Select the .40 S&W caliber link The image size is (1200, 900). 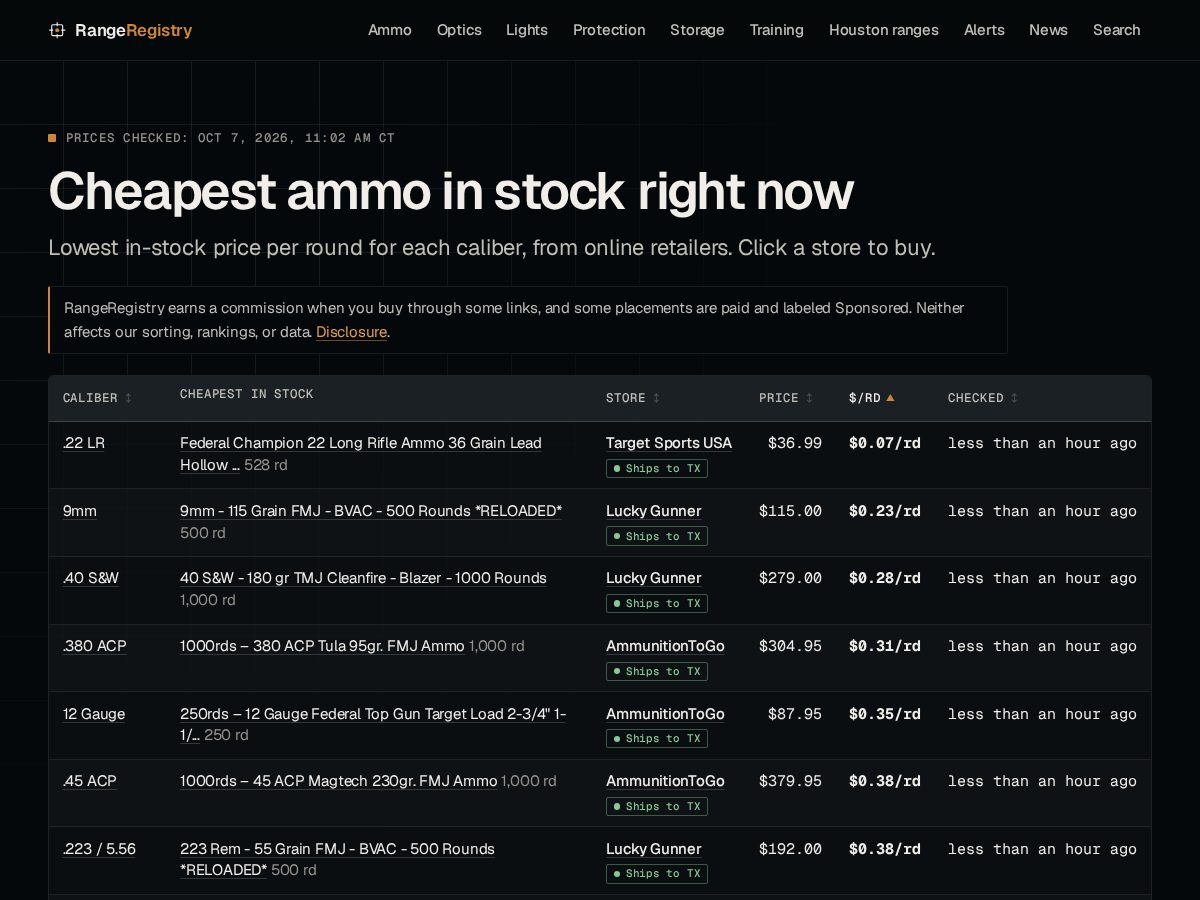91,578
